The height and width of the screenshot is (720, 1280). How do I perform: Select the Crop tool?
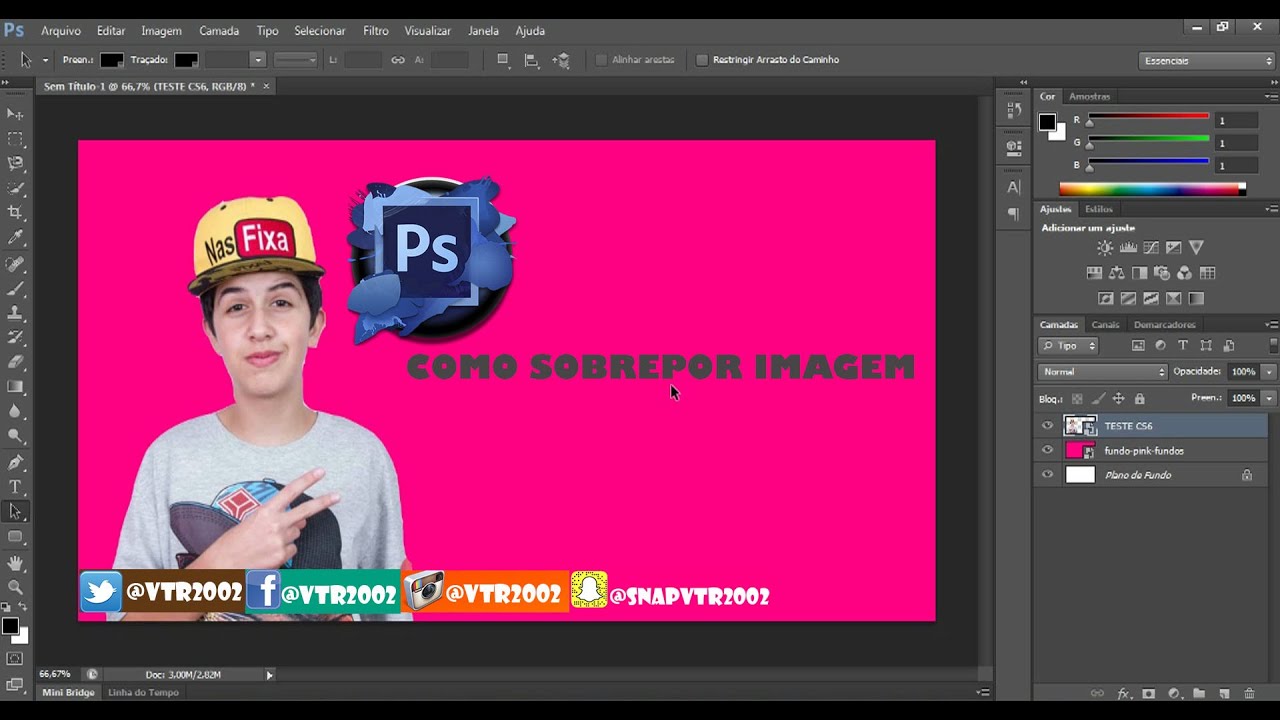point(15,212)
